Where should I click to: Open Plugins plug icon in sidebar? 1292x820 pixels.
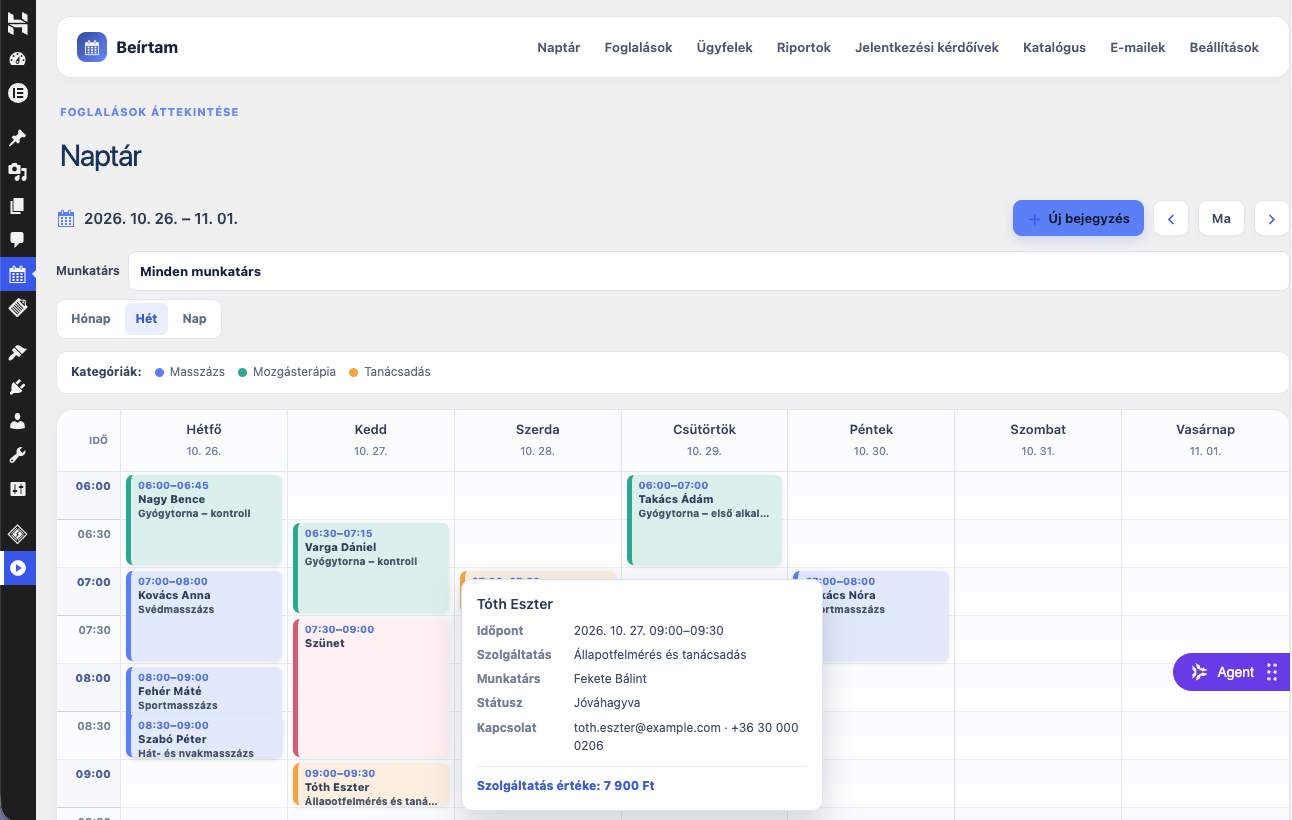click(x=17, y=387)
